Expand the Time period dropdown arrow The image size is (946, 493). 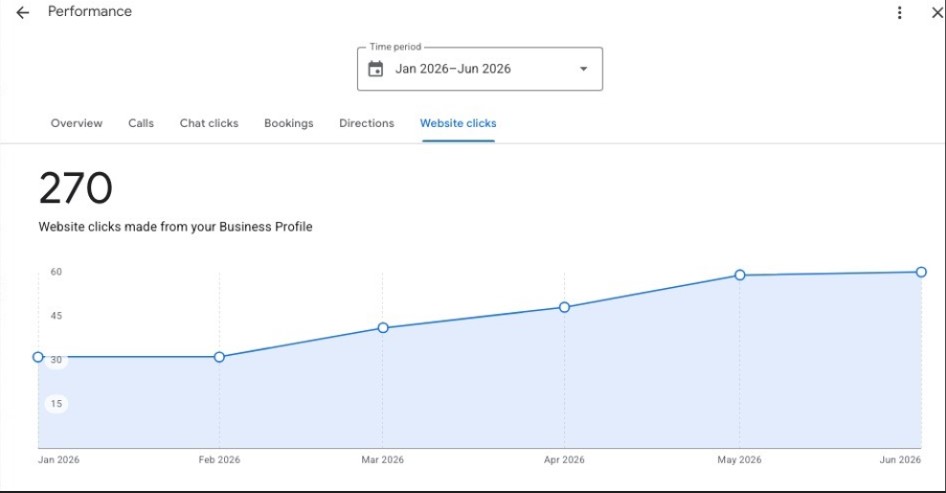point(583,69)
